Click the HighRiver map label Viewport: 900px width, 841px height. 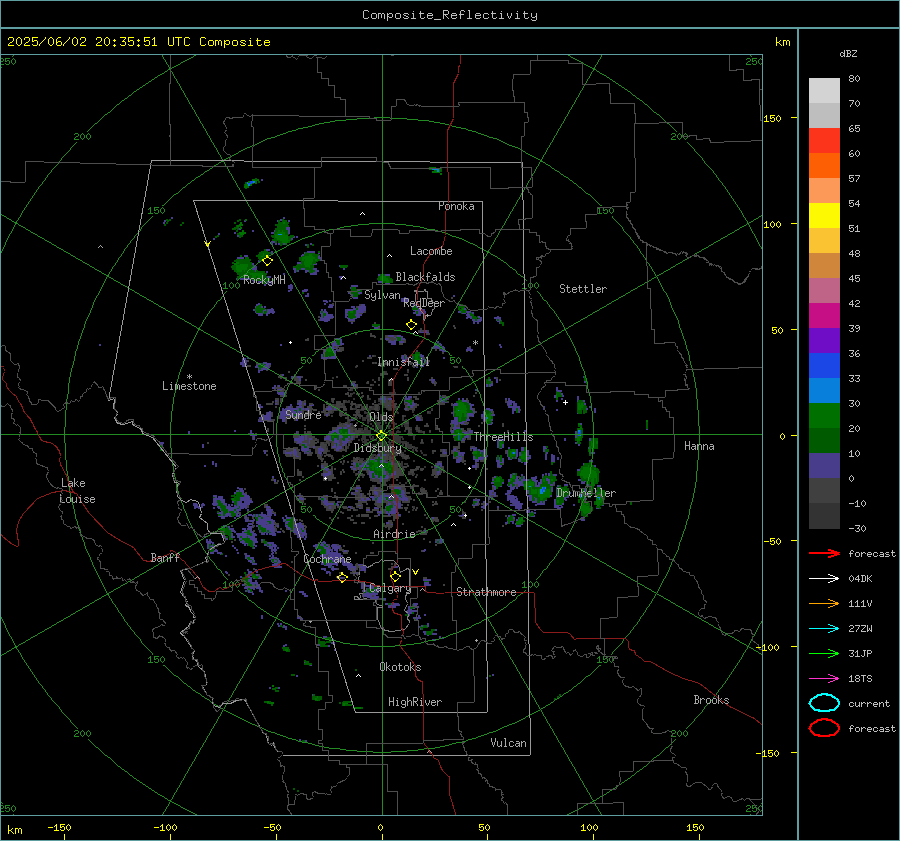414,702
